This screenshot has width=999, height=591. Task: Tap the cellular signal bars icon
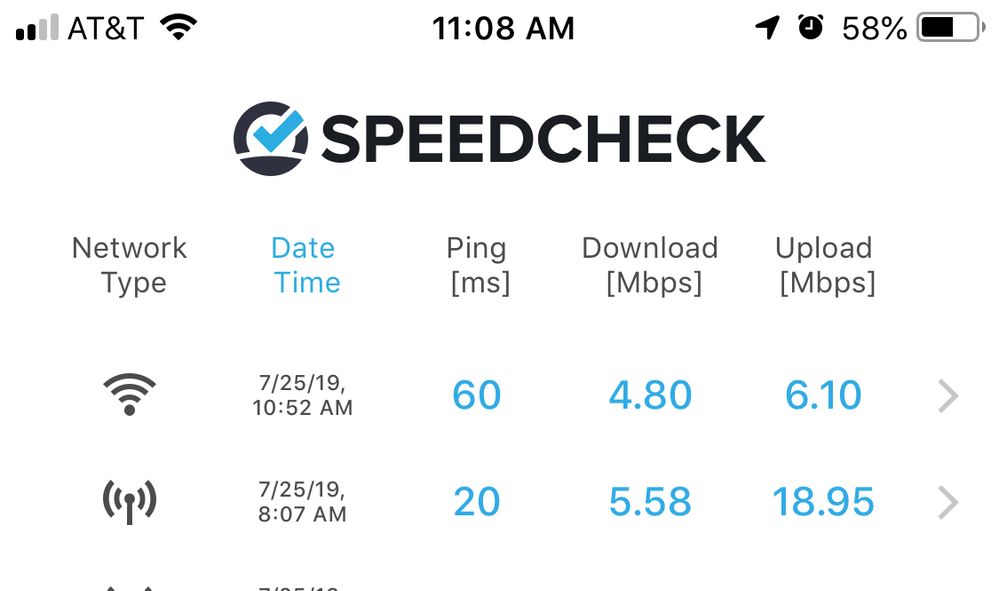37,28
